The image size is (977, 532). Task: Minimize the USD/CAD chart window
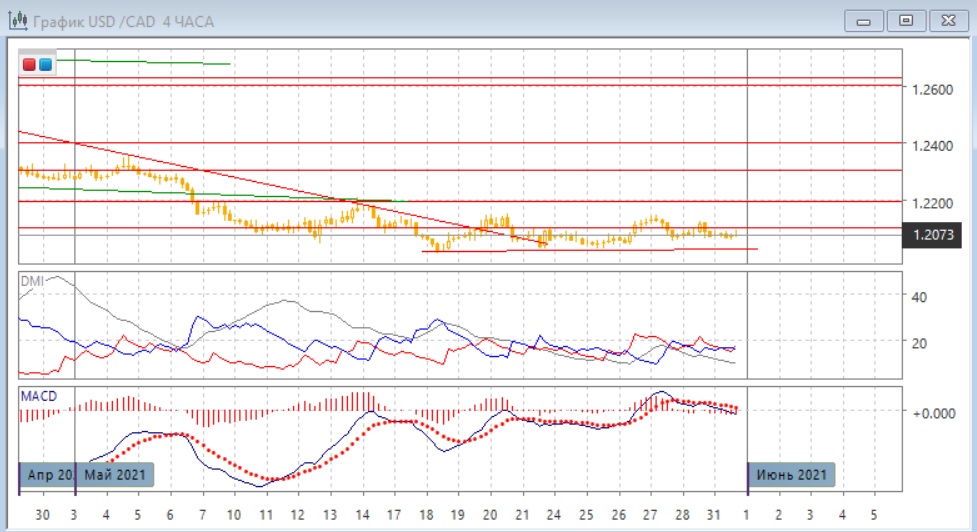pyautogui.click(x=864, y=21)
